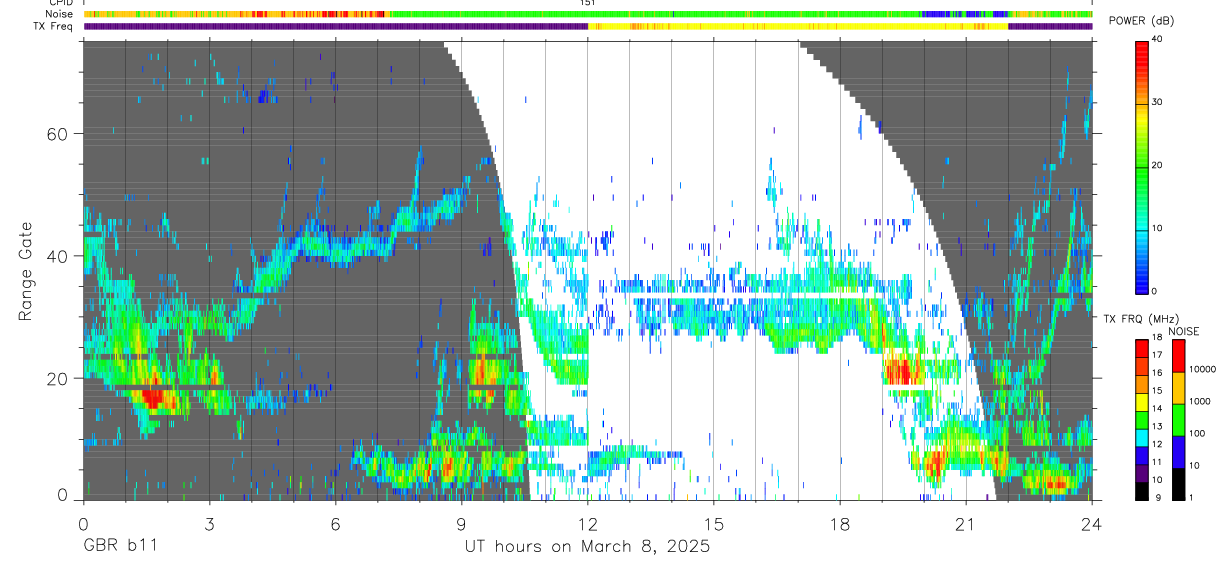Click the 'NOISE' legend title
Screen dimensions: 1228x567
tap(1184, 331)
